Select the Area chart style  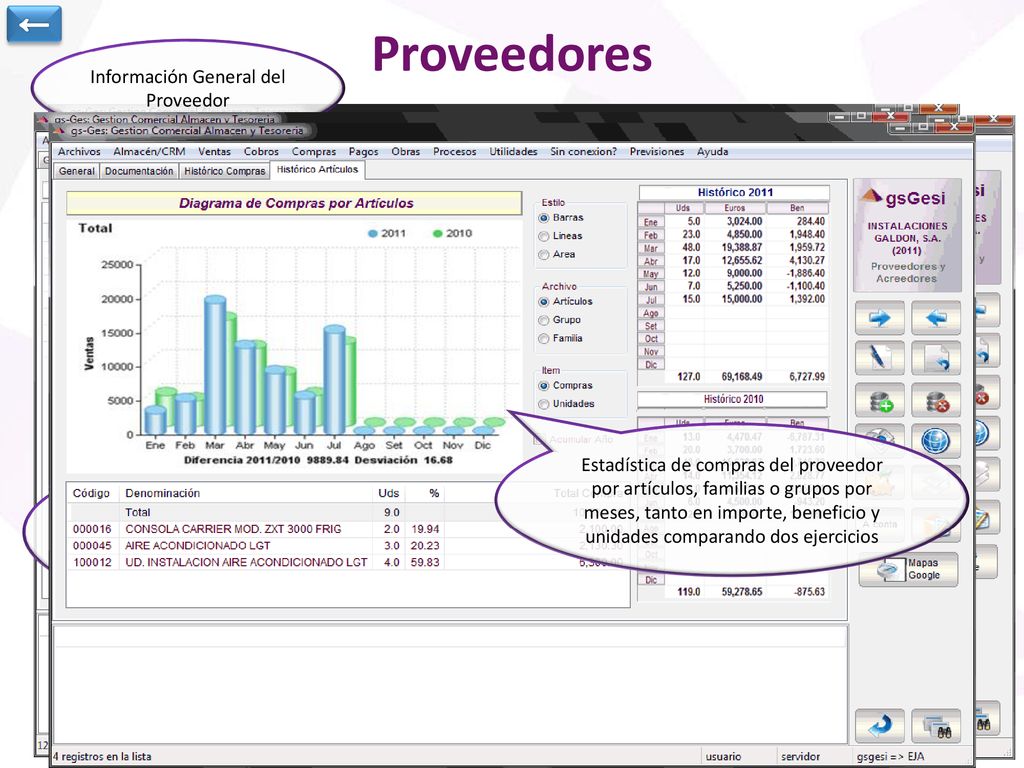pyautogui.click(x=543, y=255)
